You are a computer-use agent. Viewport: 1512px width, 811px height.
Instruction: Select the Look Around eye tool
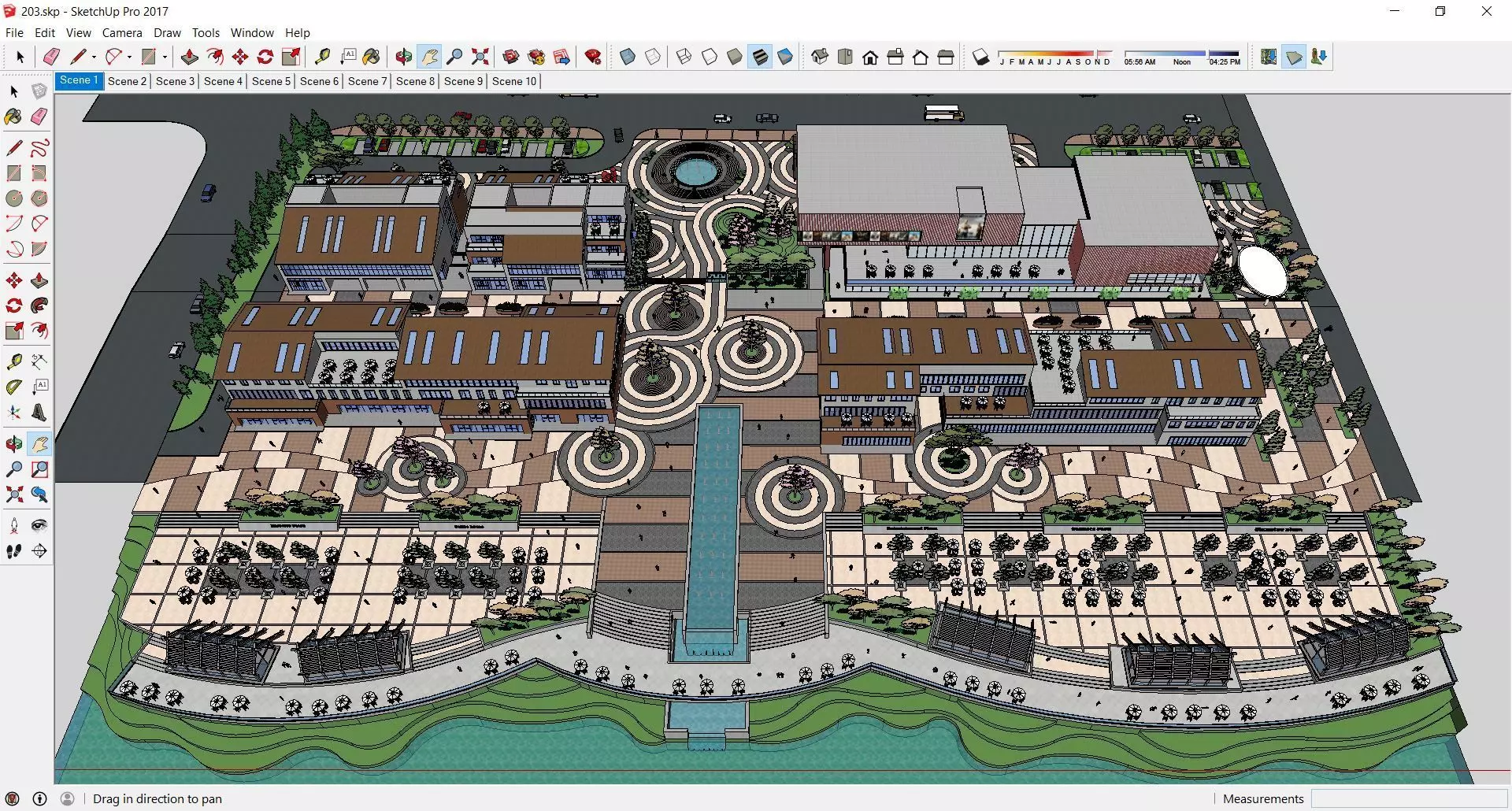click(x=39, y=526)
